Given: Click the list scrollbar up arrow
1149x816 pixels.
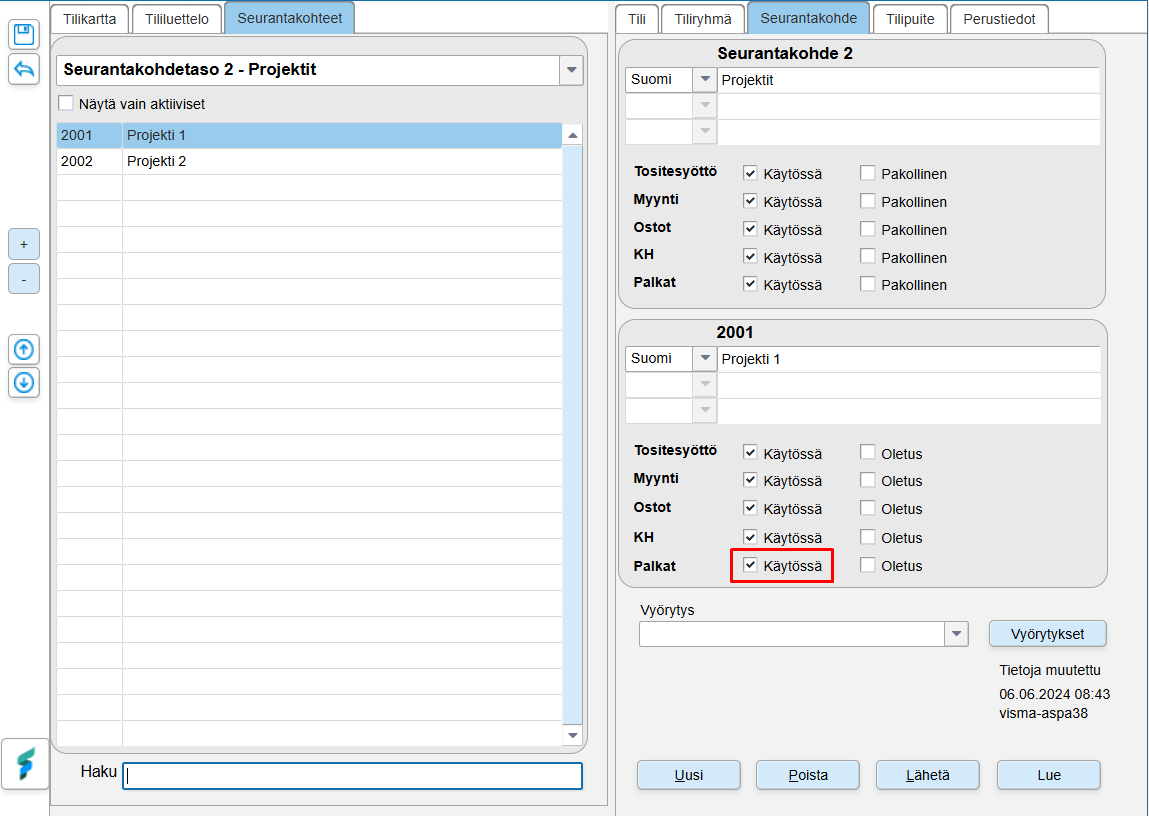Looking at the screenshot, I should point(573,136).
